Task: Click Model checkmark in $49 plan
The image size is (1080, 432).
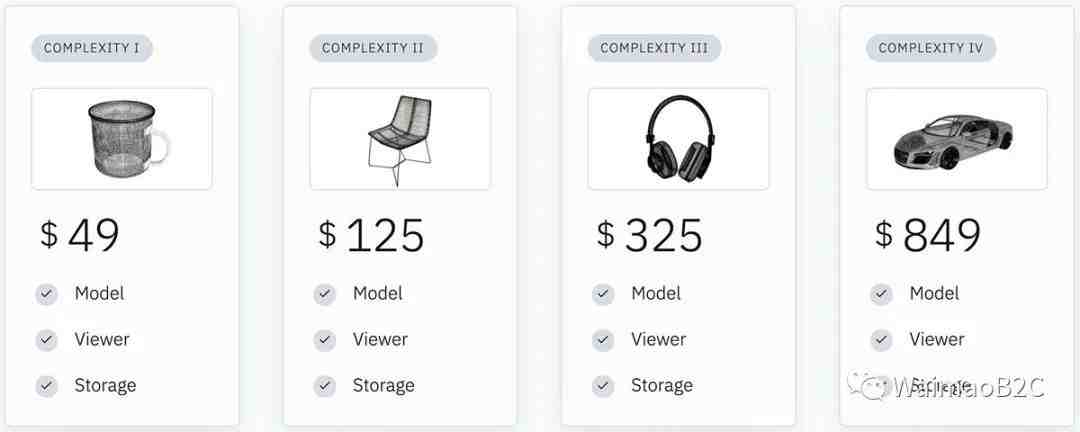Action: [47, 294]
